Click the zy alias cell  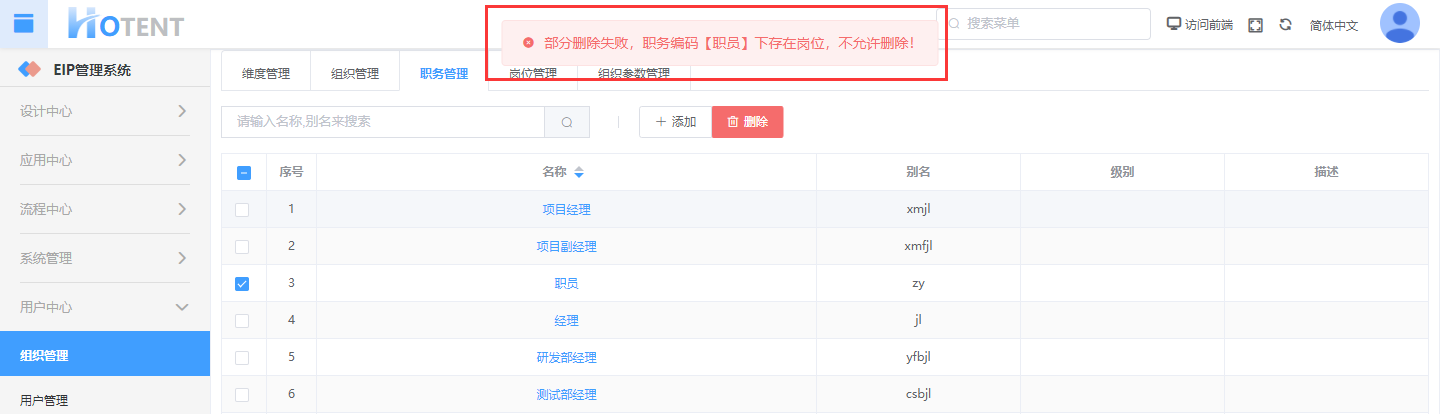pyautogui.click(x=918, y=284)
